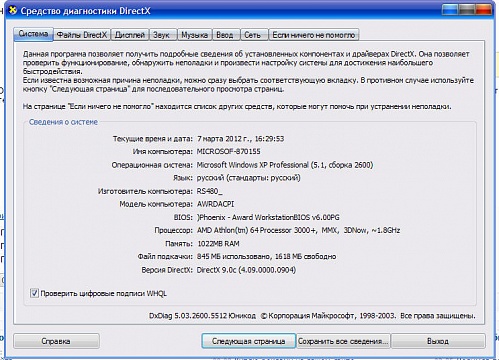
Task: Click the Выход button
Action: coord(438,341)
